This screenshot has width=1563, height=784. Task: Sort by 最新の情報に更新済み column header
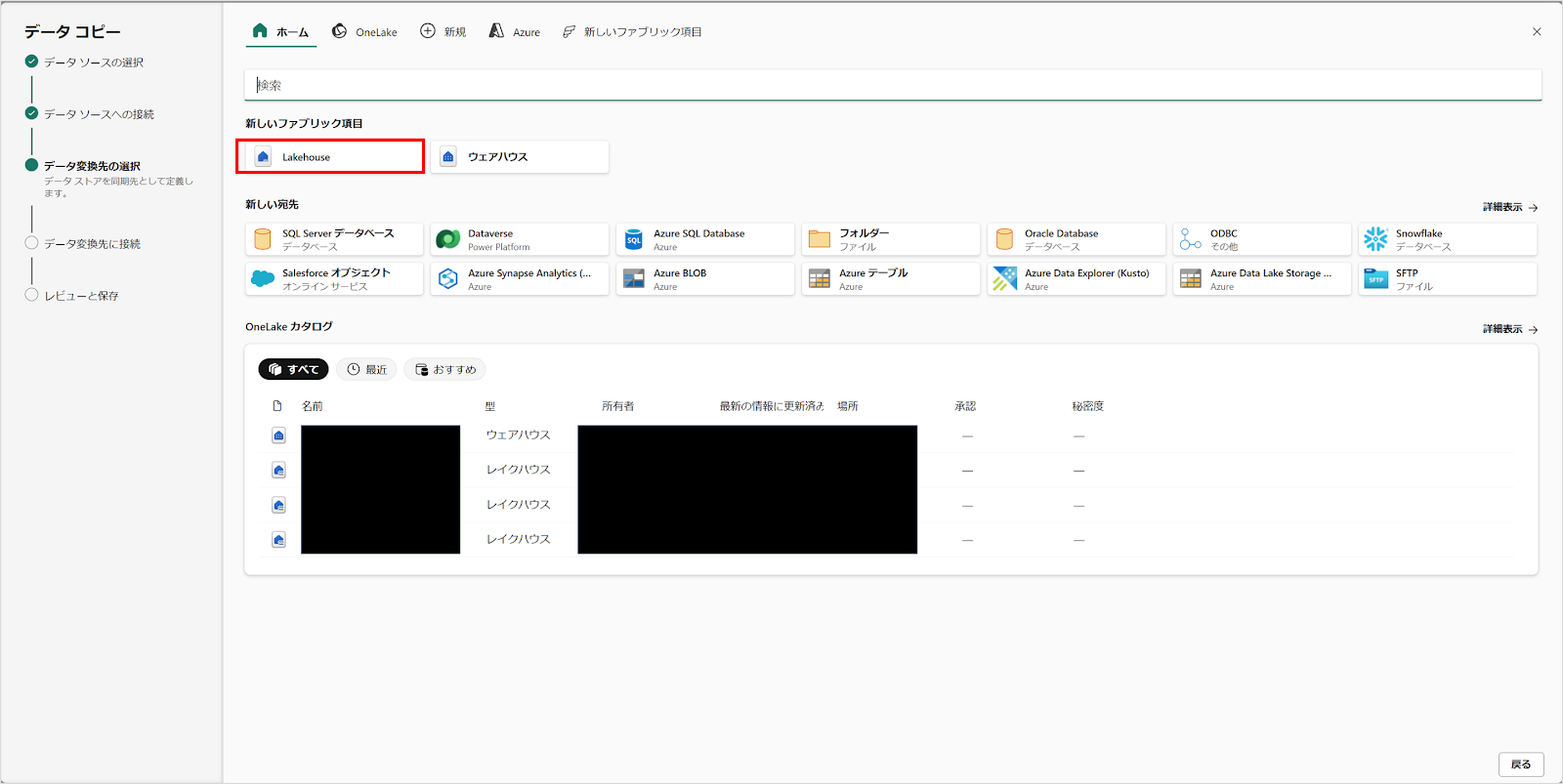click(772, 406)
